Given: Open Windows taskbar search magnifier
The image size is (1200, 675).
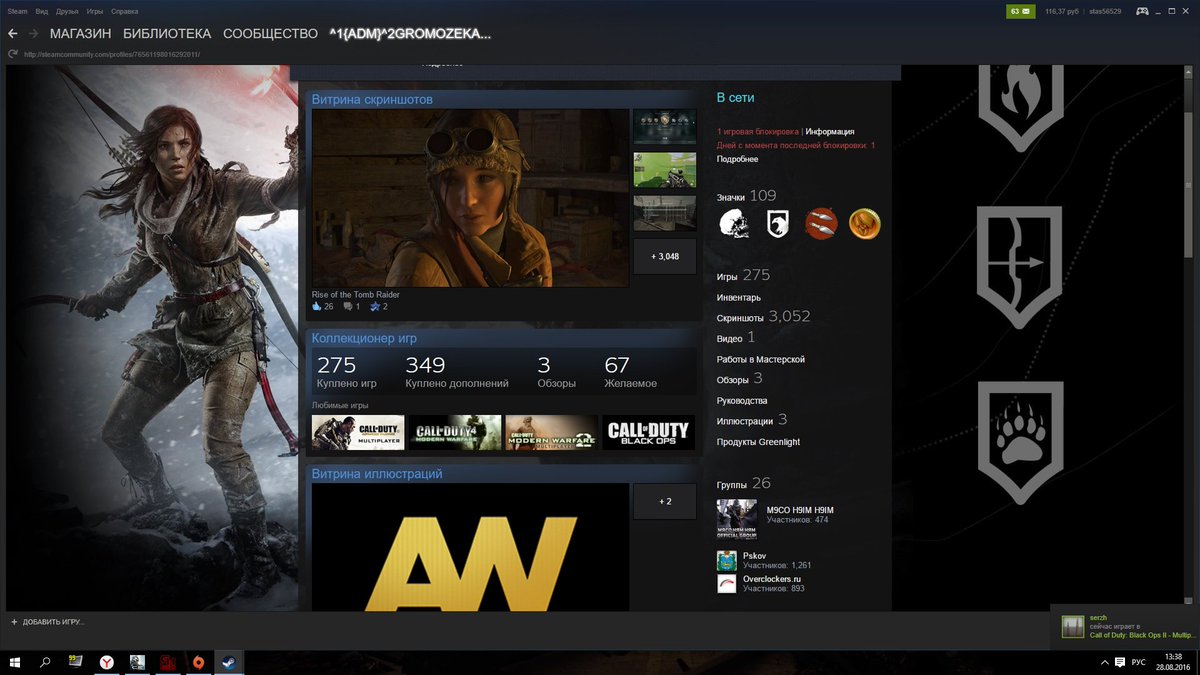Looking at the screenshot, I should click(45, 662).
